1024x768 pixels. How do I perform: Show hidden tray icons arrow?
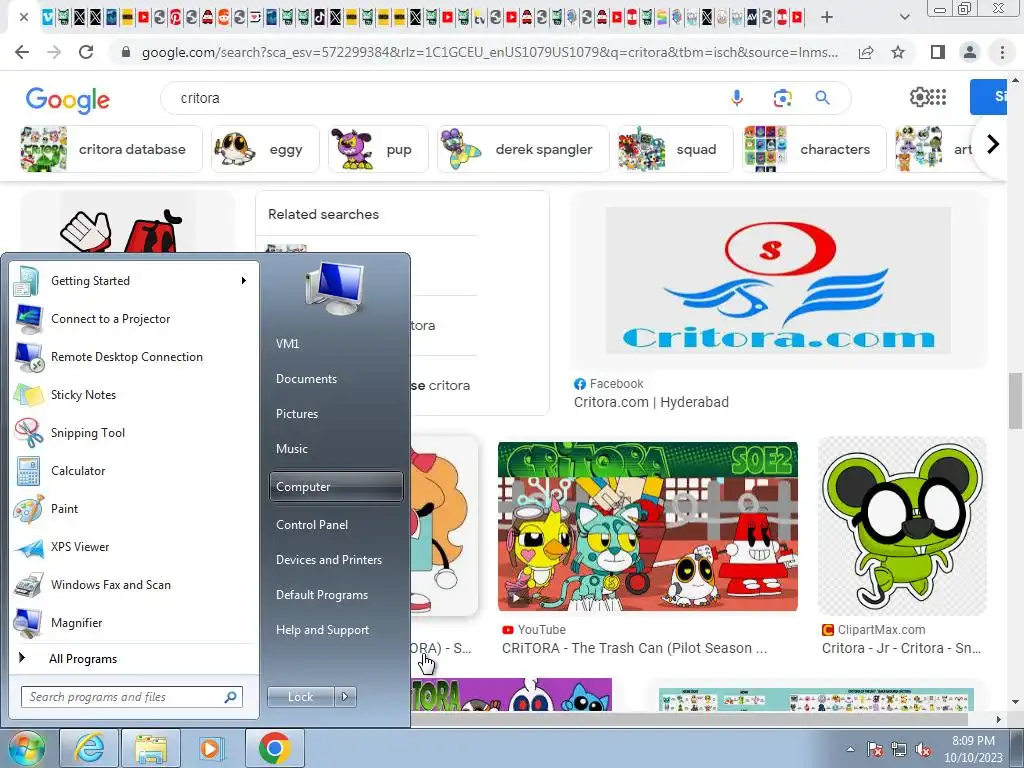[850, 750]
